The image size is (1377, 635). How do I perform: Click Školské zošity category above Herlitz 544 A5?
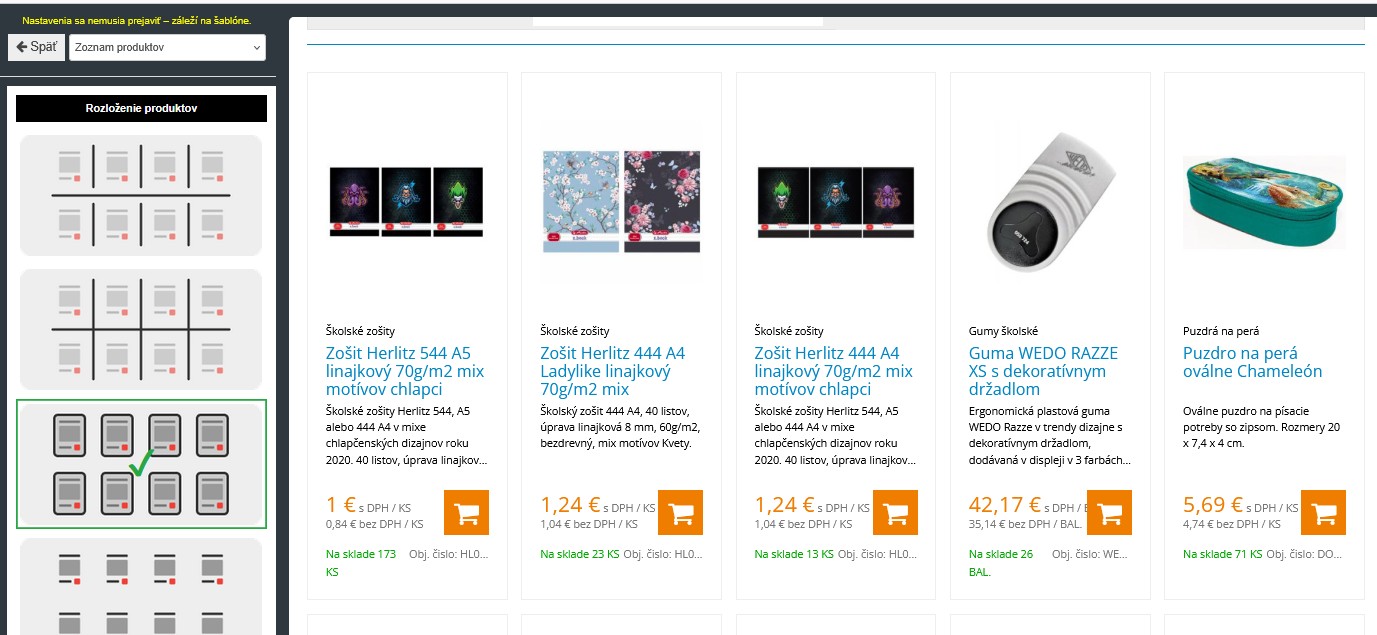360,331
